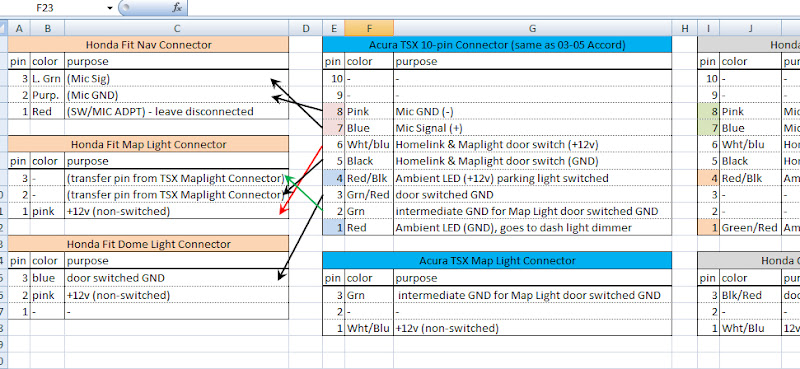Image resolution: width=800 pixels, height=369 pixels.
Task: Click 'Ambient LED (+12v) parking light switched' cell
Action: pyautogui.click(x=533, y=178)
